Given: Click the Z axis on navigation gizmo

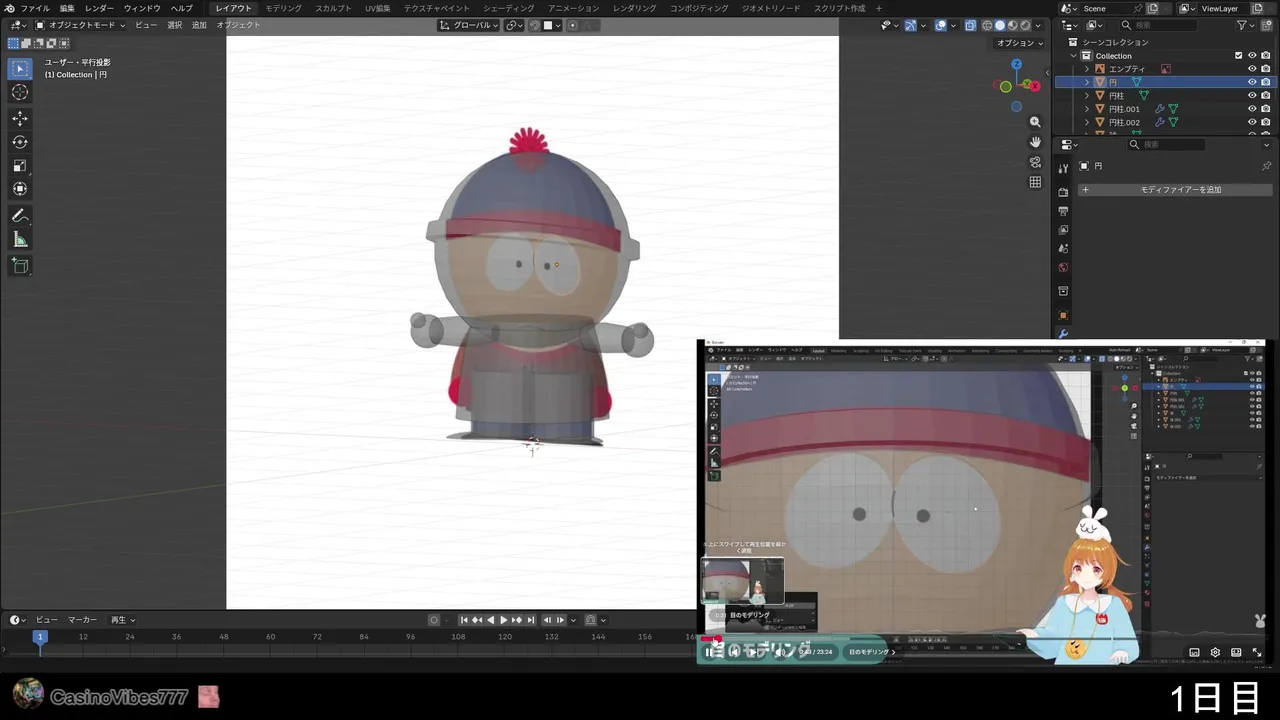Looking at the screenshot, I should point(1016,64).
